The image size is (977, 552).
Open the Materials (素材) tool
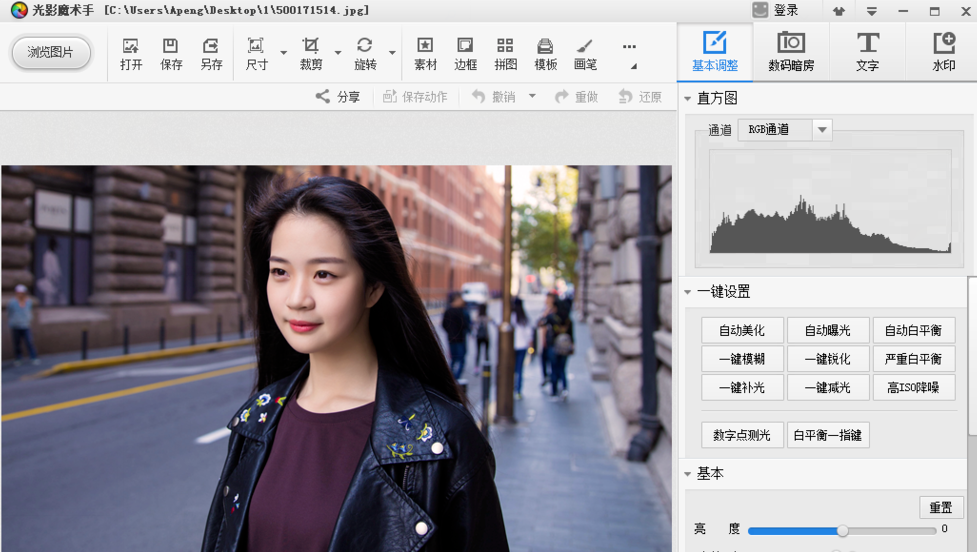click(425, 53)
